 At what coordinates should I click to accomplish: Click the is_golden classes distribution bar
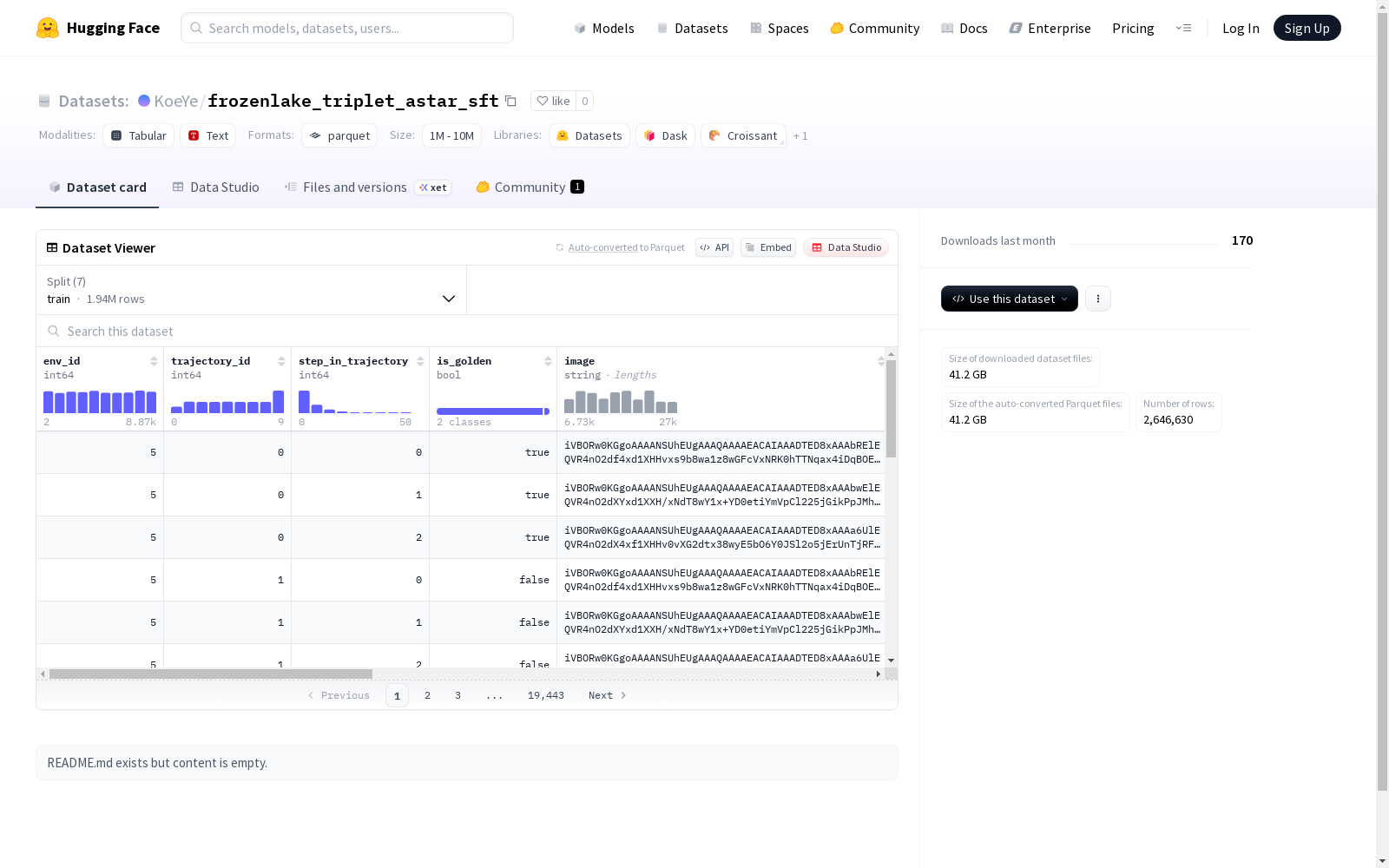click(x=493, y=411)
